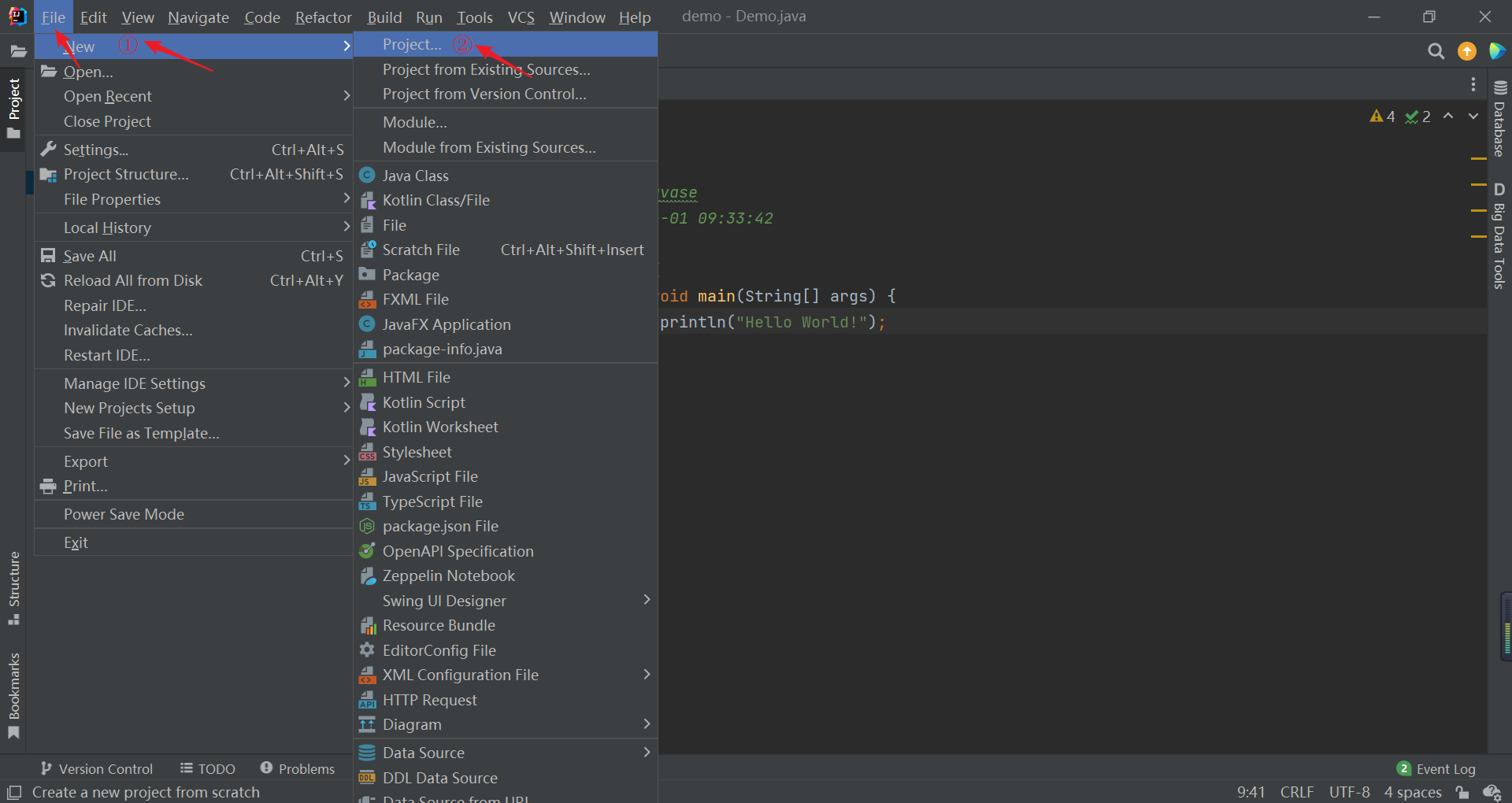Click the 9:41 caret position indicator
Image resolution: width=1512 pixels, height=803 pixels.
(1251, 792)
